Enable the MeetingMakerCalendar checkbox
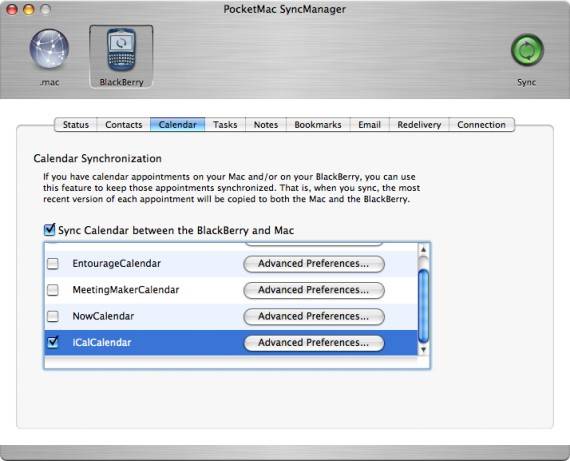Screen dimensions: 570x461 click(x=53, y=290)
